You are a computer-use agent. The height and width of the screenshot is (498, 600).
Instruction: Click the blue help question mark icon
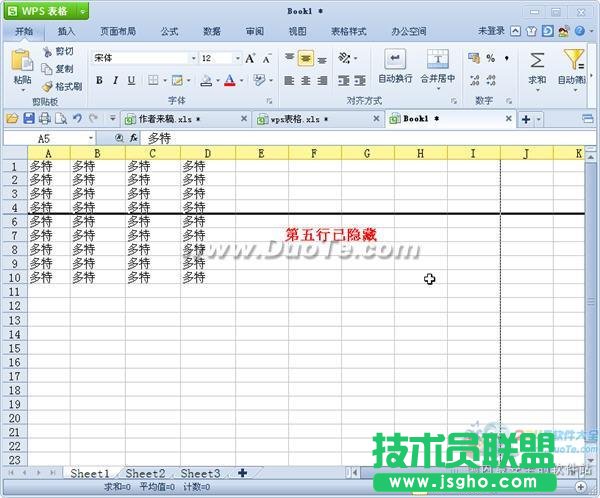(579, 31)
